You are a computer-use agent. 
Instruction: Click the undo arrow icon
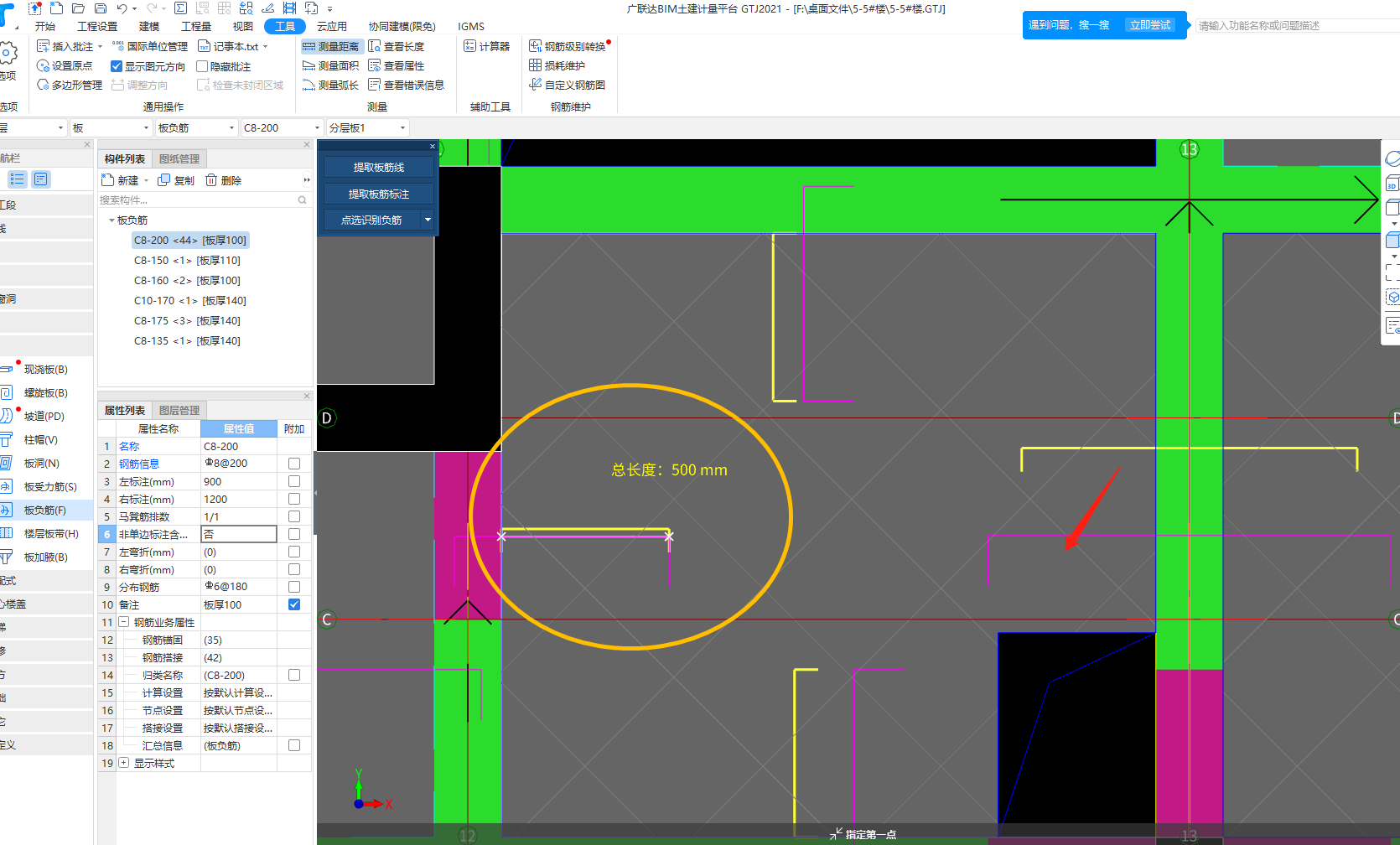point(122,8)
